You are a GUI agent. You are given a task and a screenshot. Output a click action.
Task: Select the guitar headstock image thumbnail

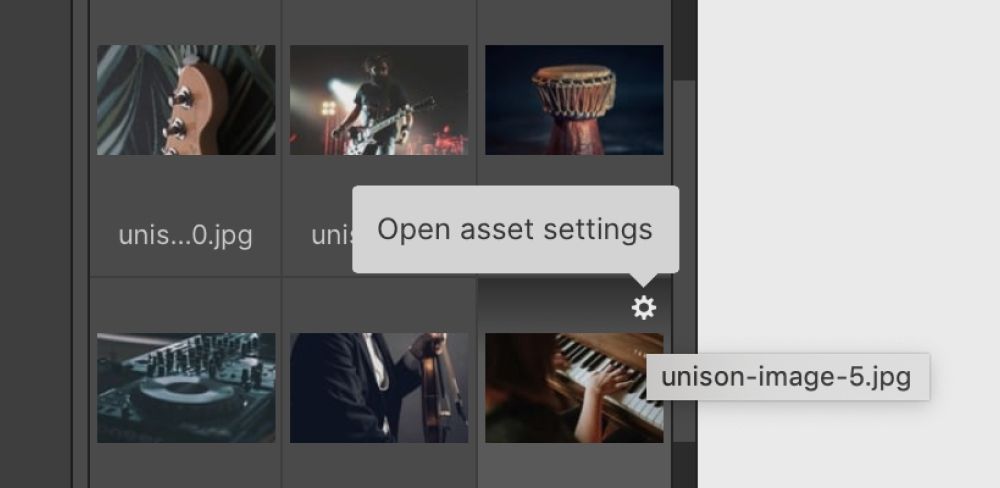(x=186, y=100)
